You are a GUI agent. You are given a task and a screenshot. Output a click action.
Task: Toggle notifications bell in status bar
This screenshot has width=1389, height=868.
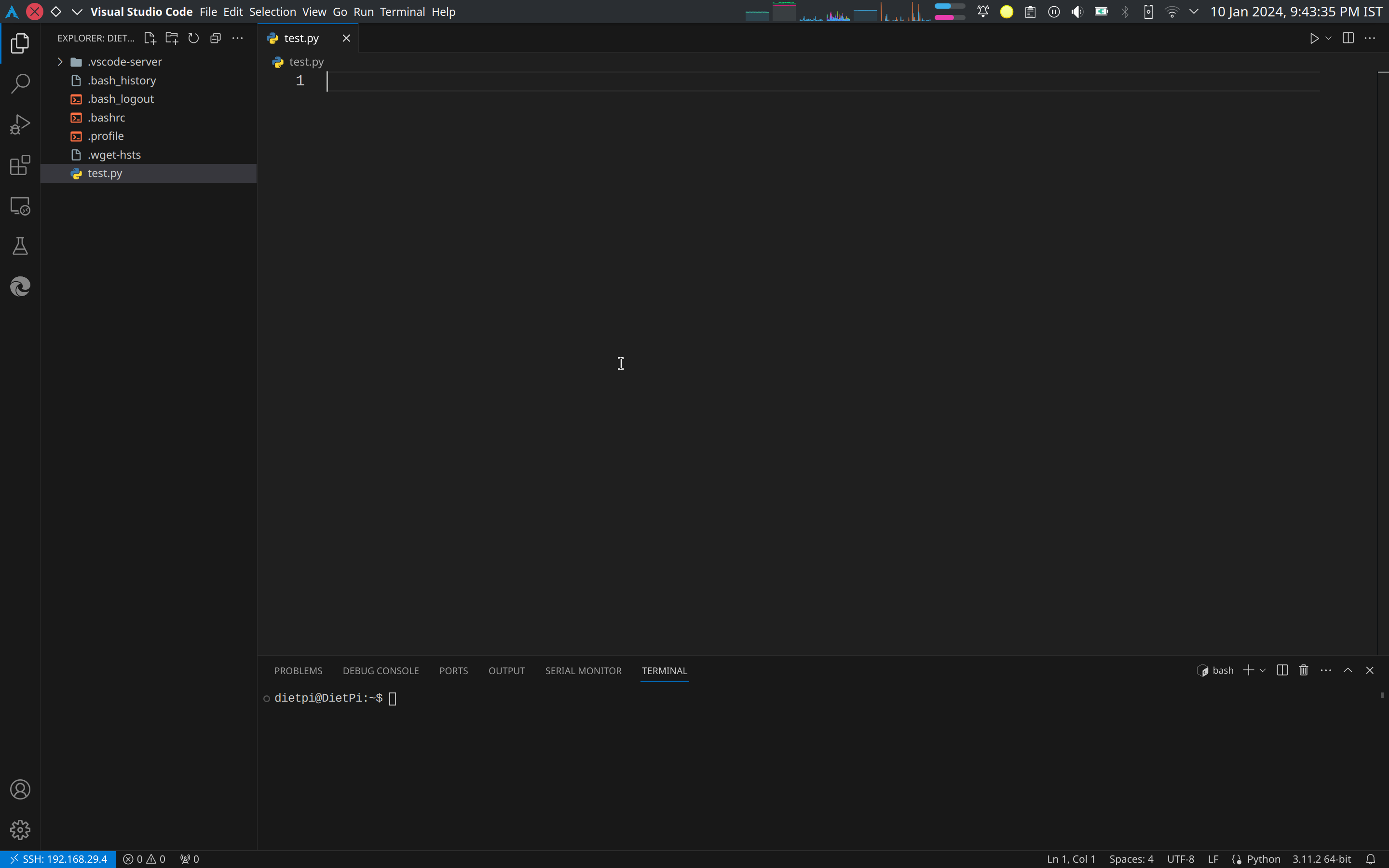coord(1370,859)
